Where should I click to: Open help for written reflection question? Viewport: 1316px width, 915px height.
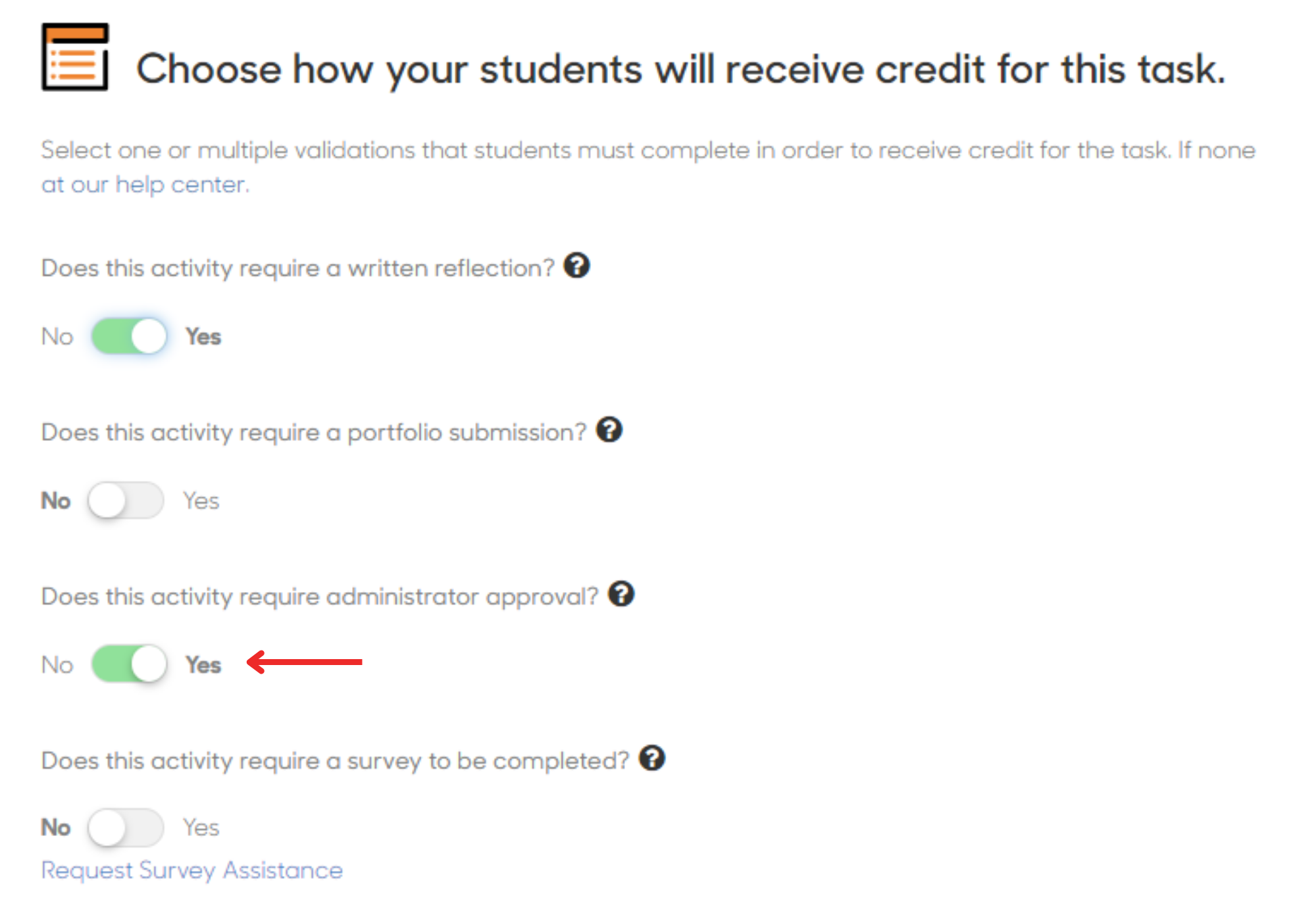click(x=577, y=266)
